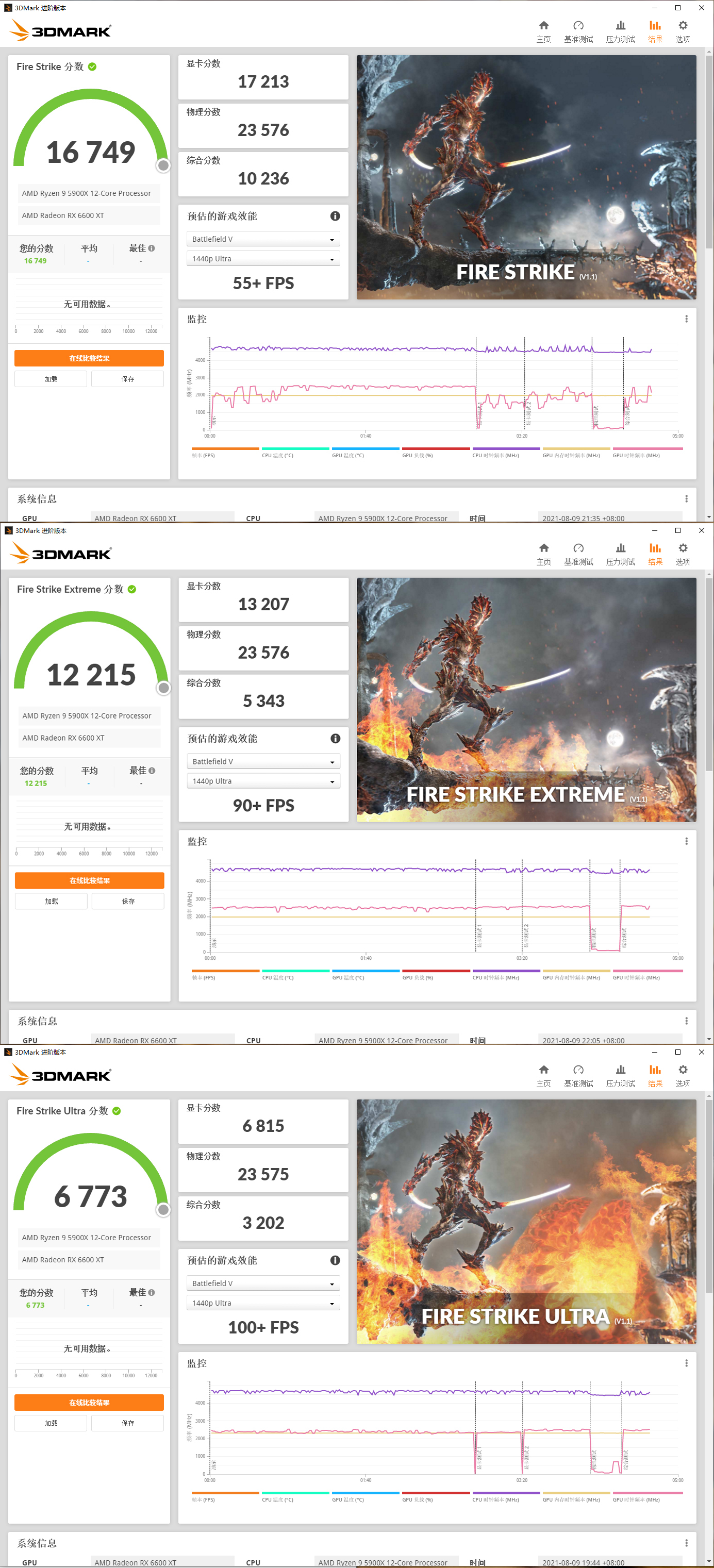Click the vertical scrollbar of the Fire Strike Extreme window

click(x=709, y=674)
